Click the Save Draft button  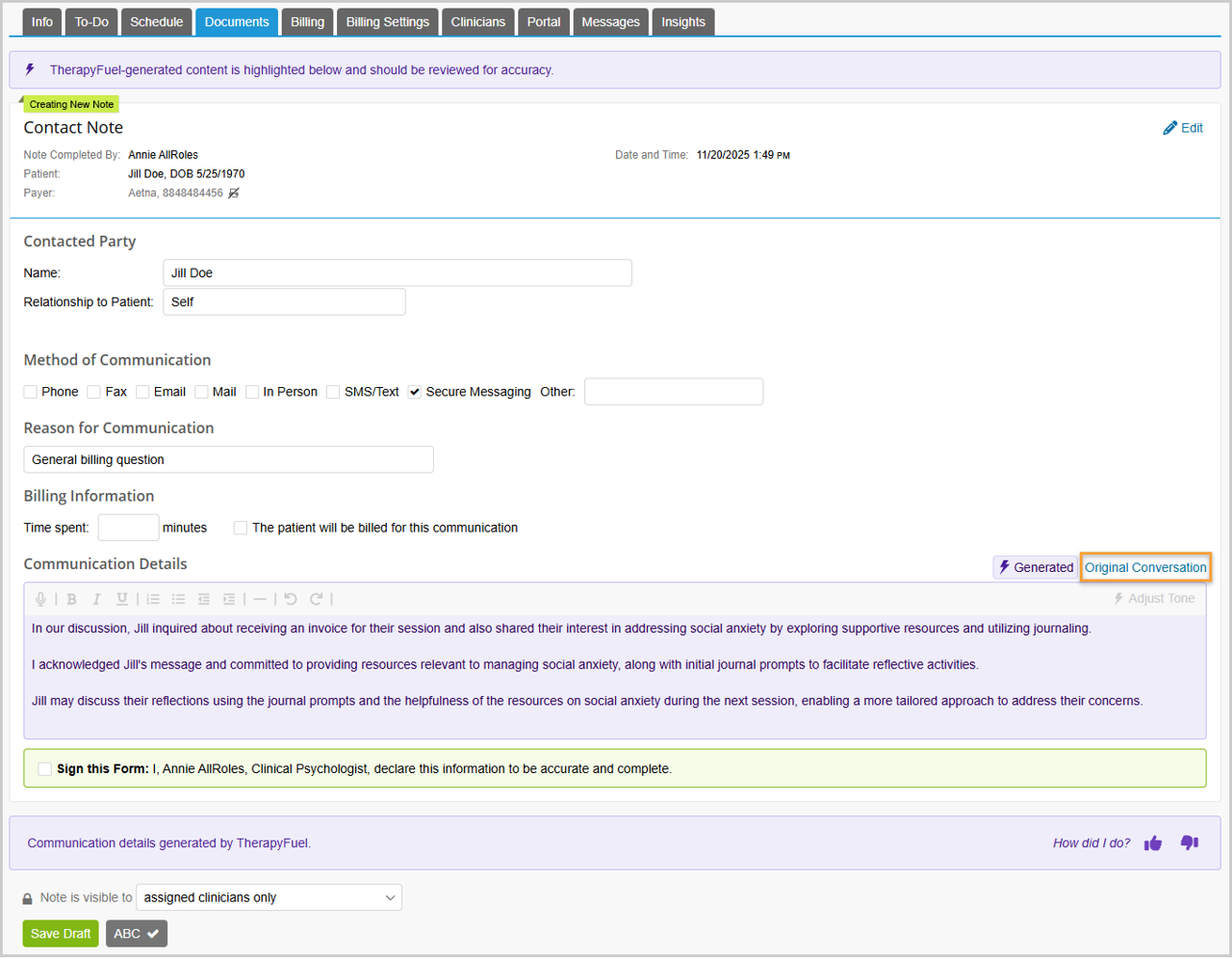[x=61, y=934]
